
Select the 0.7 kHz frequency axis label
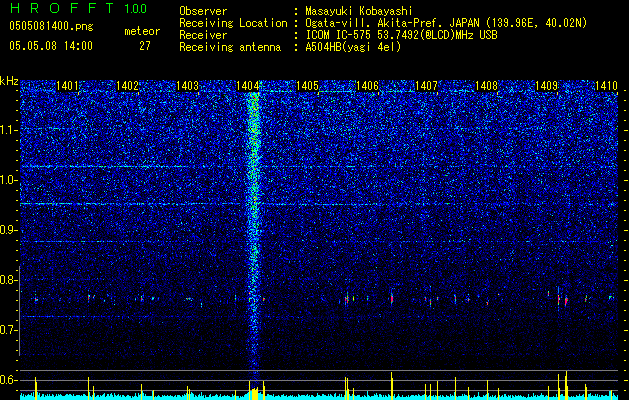pos(8,330)
